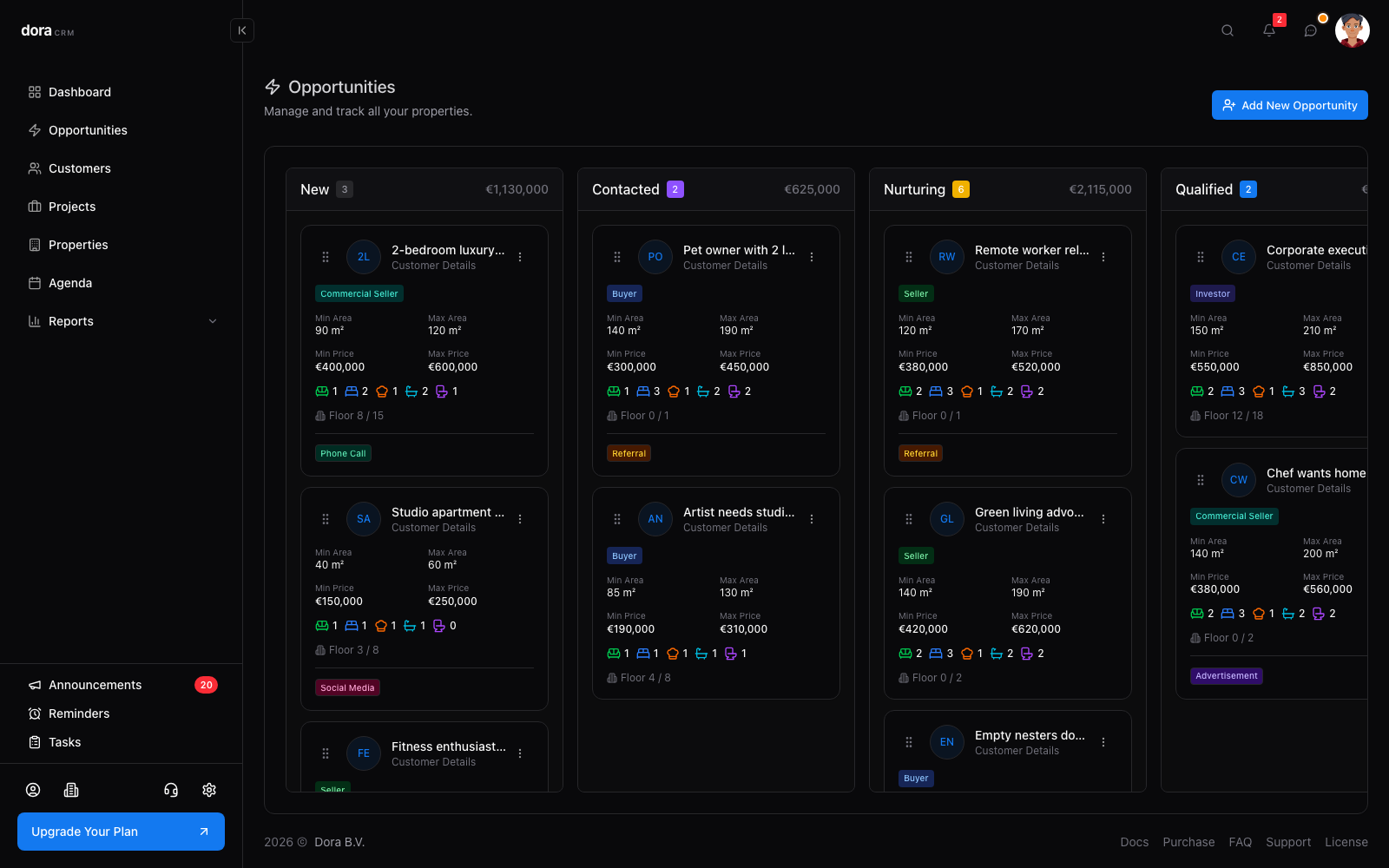This screenshot has height=868, width=1389.
Task: Open Purchase footer link
Action: click(1188, 842)
